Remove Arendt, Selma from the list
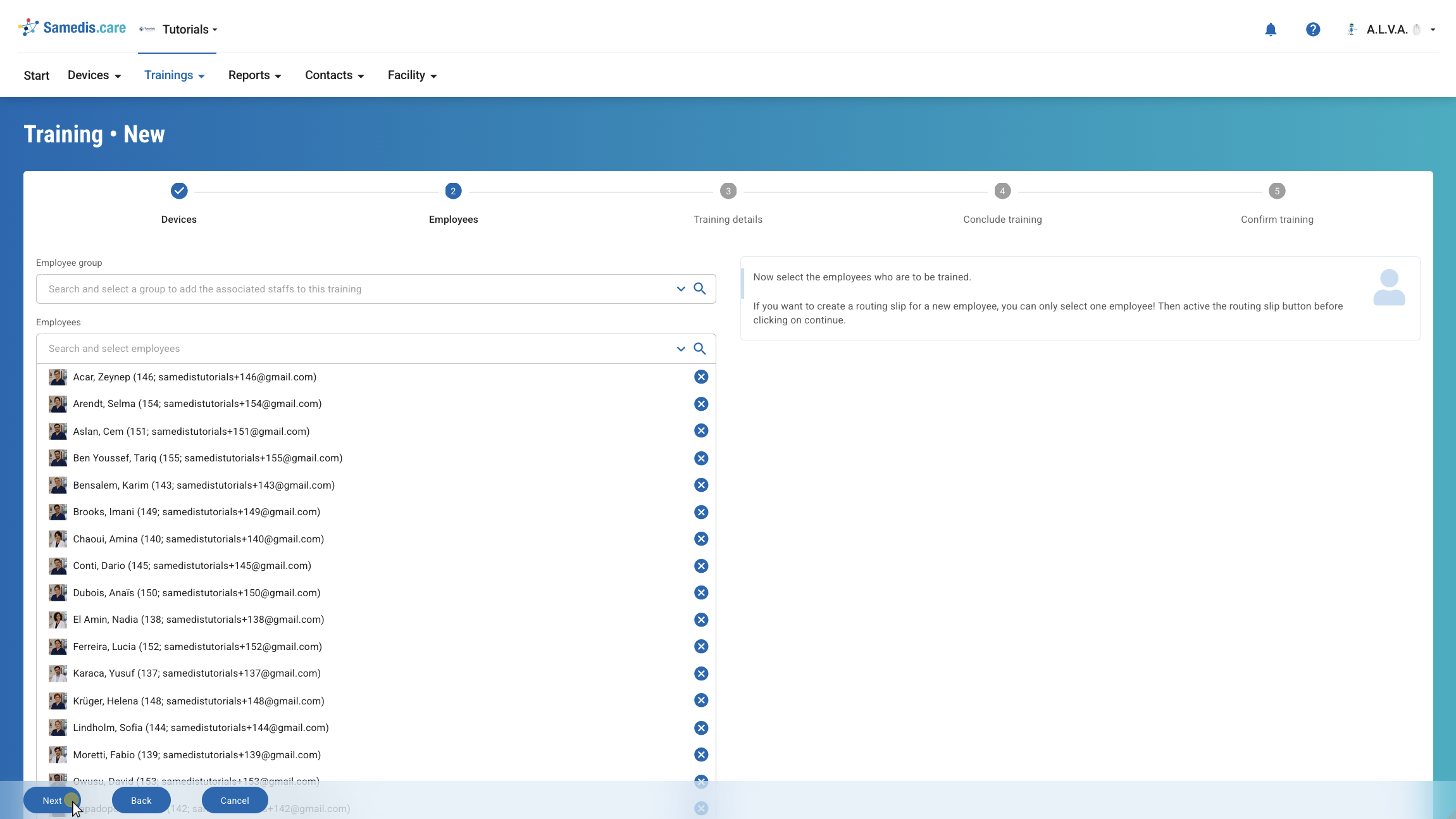The height and width of the screenshot is (819, 1456). (x=701, y=404)
